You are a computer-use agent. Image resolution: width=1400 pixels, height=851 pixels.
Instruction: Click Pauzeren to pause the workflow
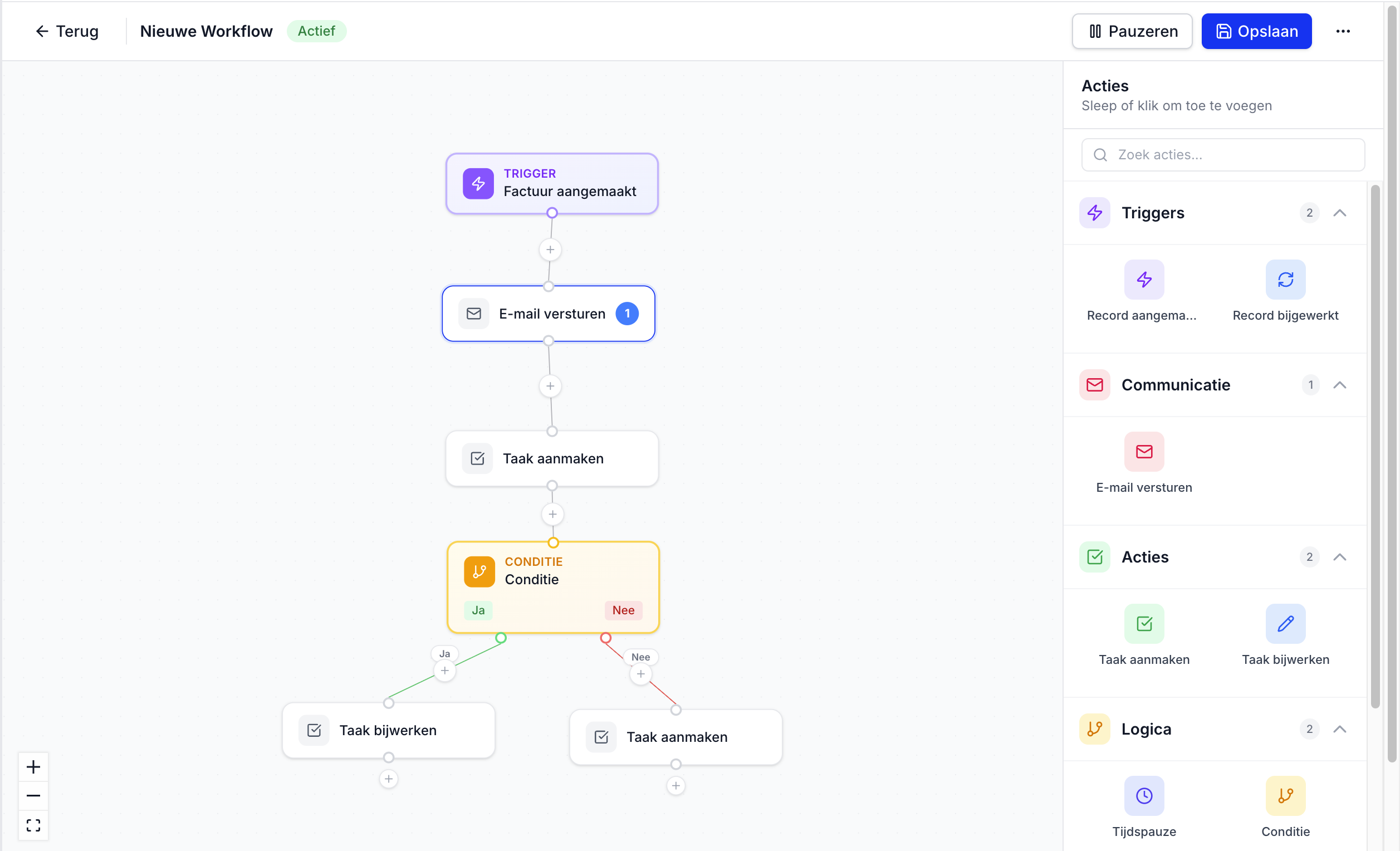point(1132,31)
